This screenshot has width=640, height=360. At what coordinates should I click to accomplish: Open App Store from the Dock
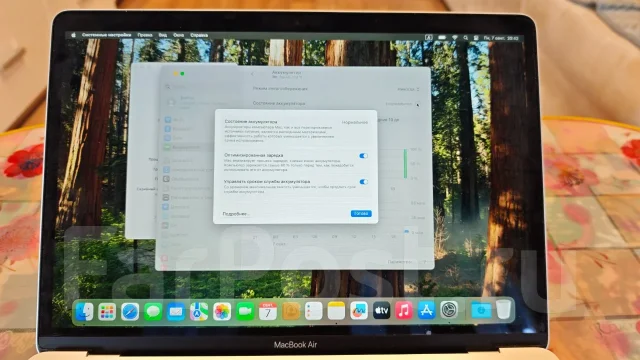coord(426,311)
